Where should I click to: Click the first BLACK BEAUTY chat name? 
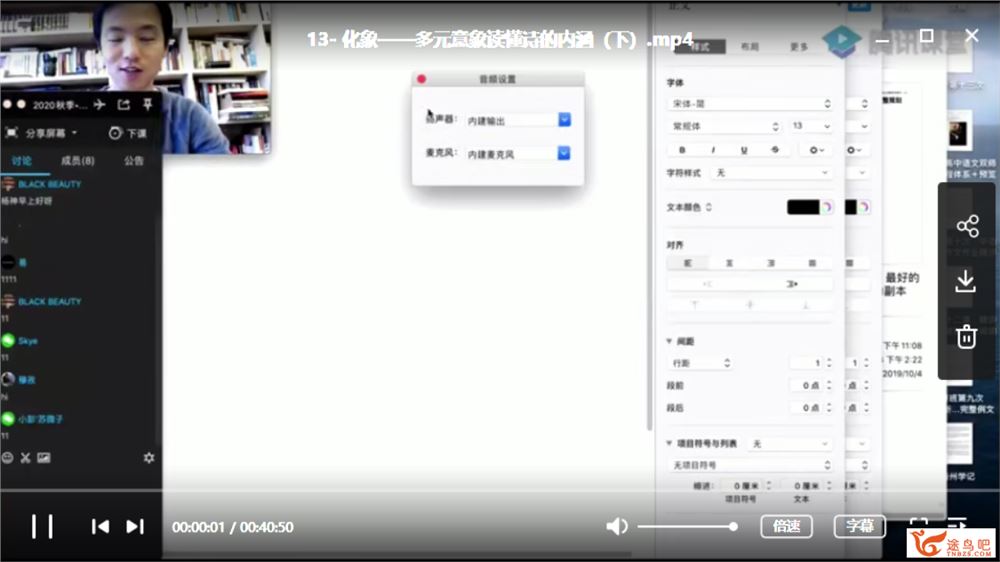50,184
